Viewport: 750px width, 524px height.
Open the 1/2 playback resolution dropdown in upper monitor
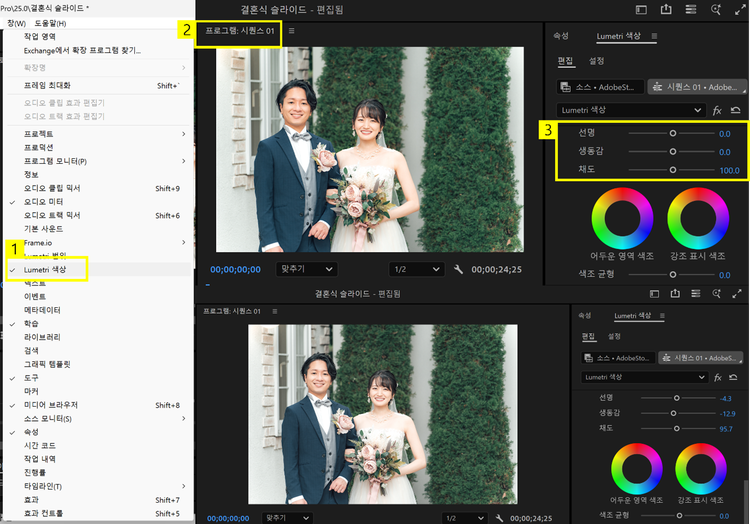(416, 269)
